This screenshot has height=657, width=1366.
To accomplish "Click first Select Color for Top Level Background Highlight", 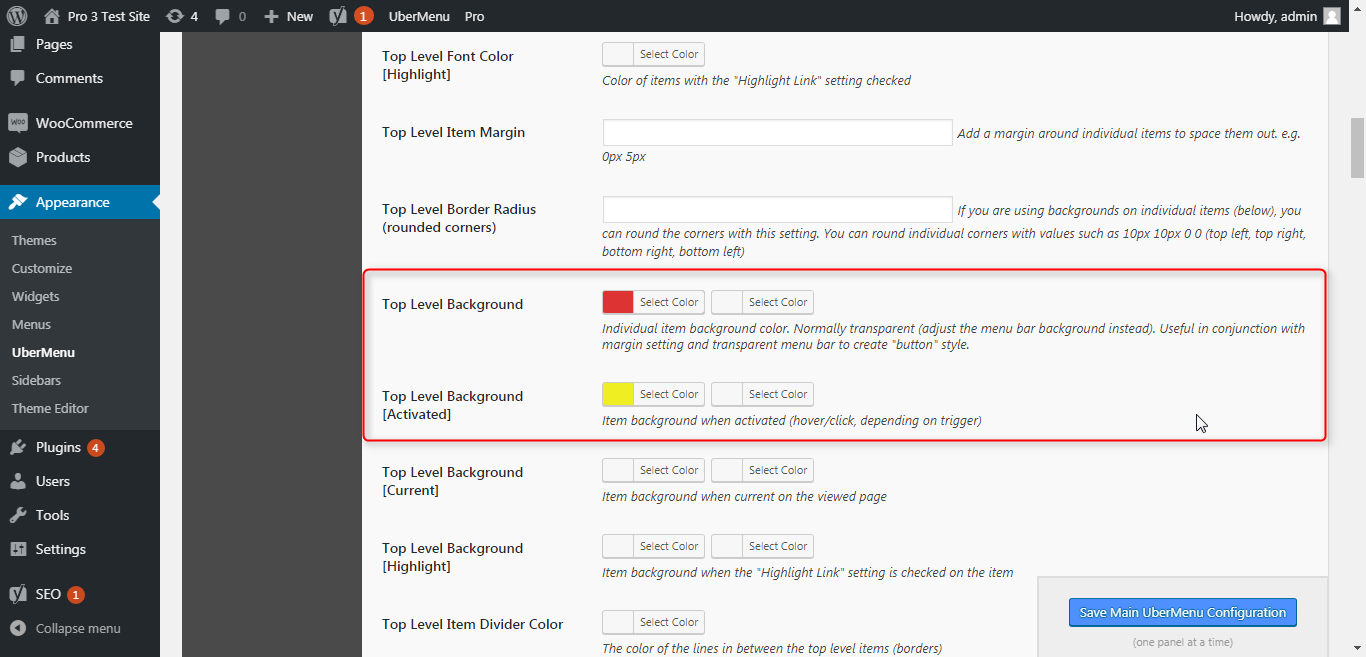I will point(653,546).
